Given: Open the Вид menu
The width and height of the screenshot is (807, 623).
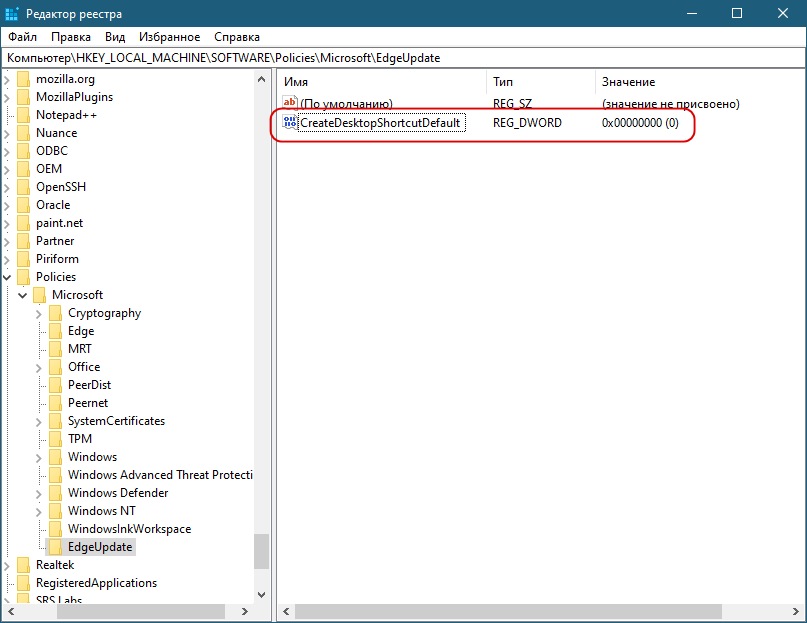Looking at the screenshot, I should coord(115,37).
